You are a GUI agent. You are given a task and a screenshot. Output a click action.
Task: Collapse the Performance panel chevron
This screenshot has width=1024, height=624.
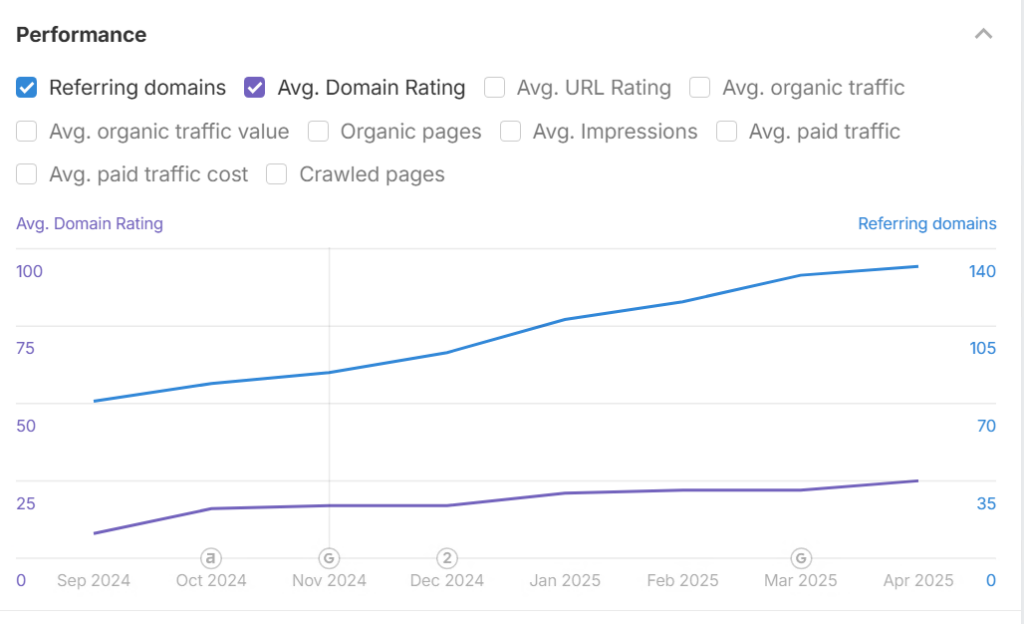click(983, 34)
